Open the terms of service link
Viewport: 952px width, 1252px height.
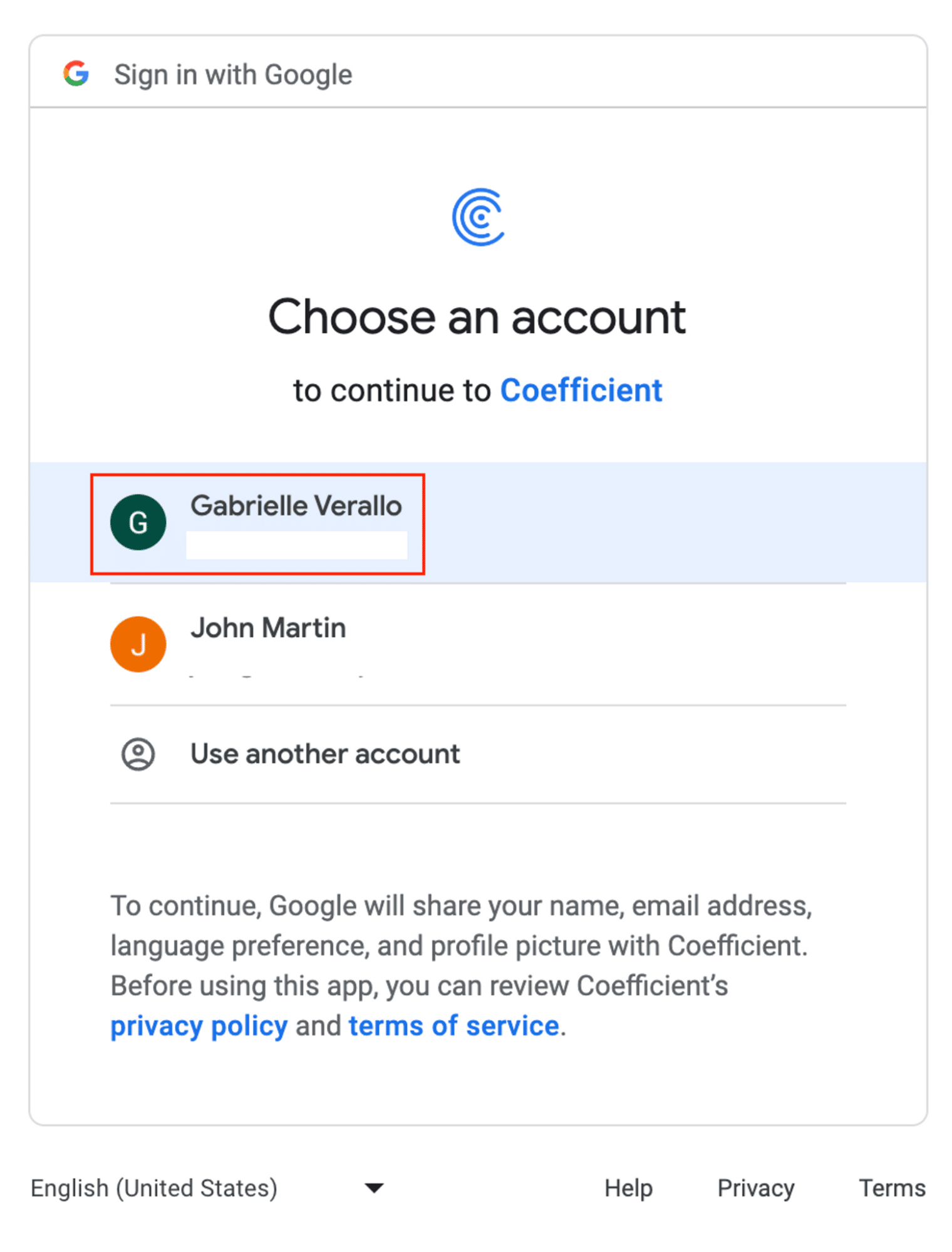tap(453, 1026)
